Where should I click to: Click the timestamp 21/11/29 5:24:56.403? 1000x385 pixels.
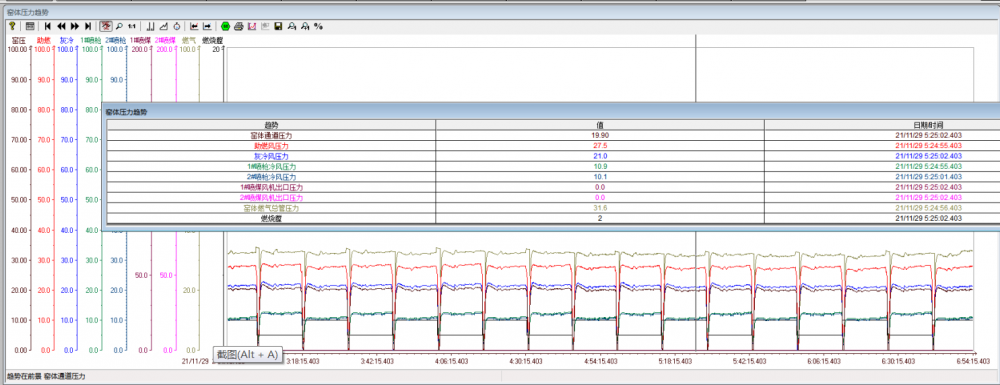click(x=929, y=208)
